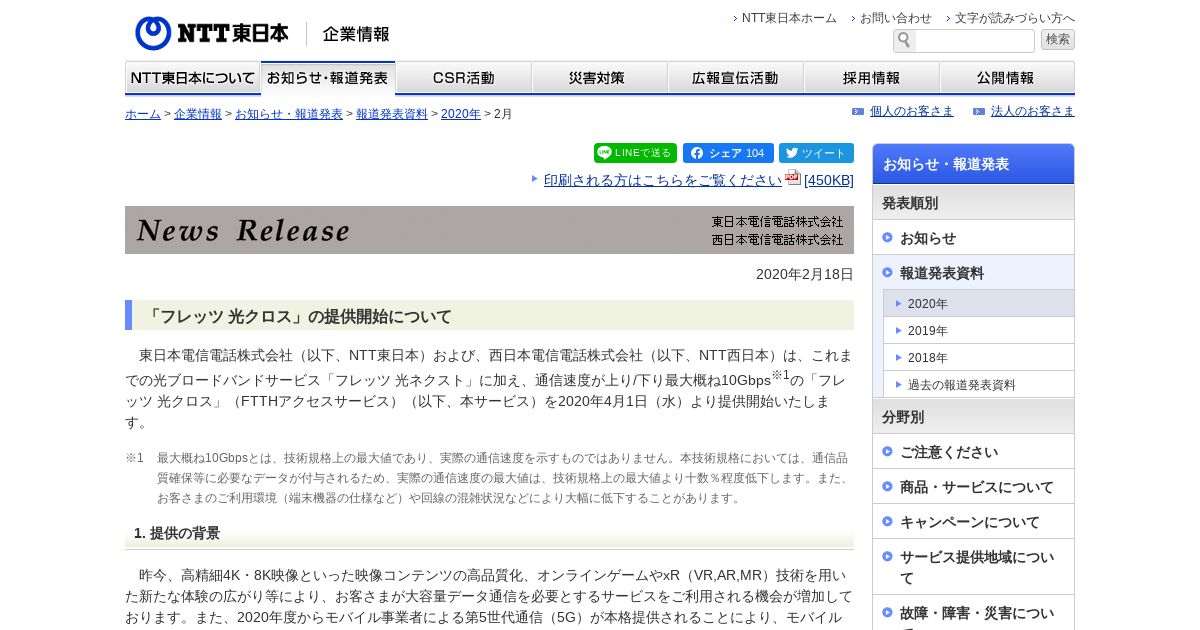Click heading 「フレッツ 光クロス」の提供開始について
This screenshot has height=630, width=1200.
coord(298,316)
